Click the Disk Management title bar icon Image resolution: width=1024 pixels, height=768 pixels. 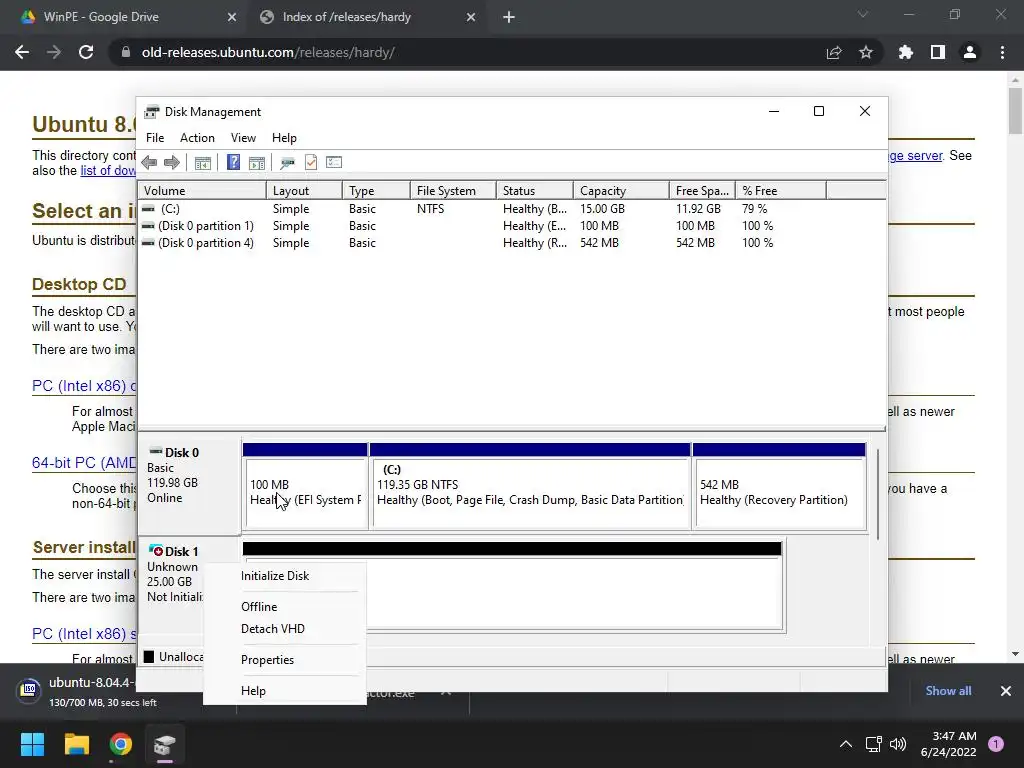click(152, 112)
